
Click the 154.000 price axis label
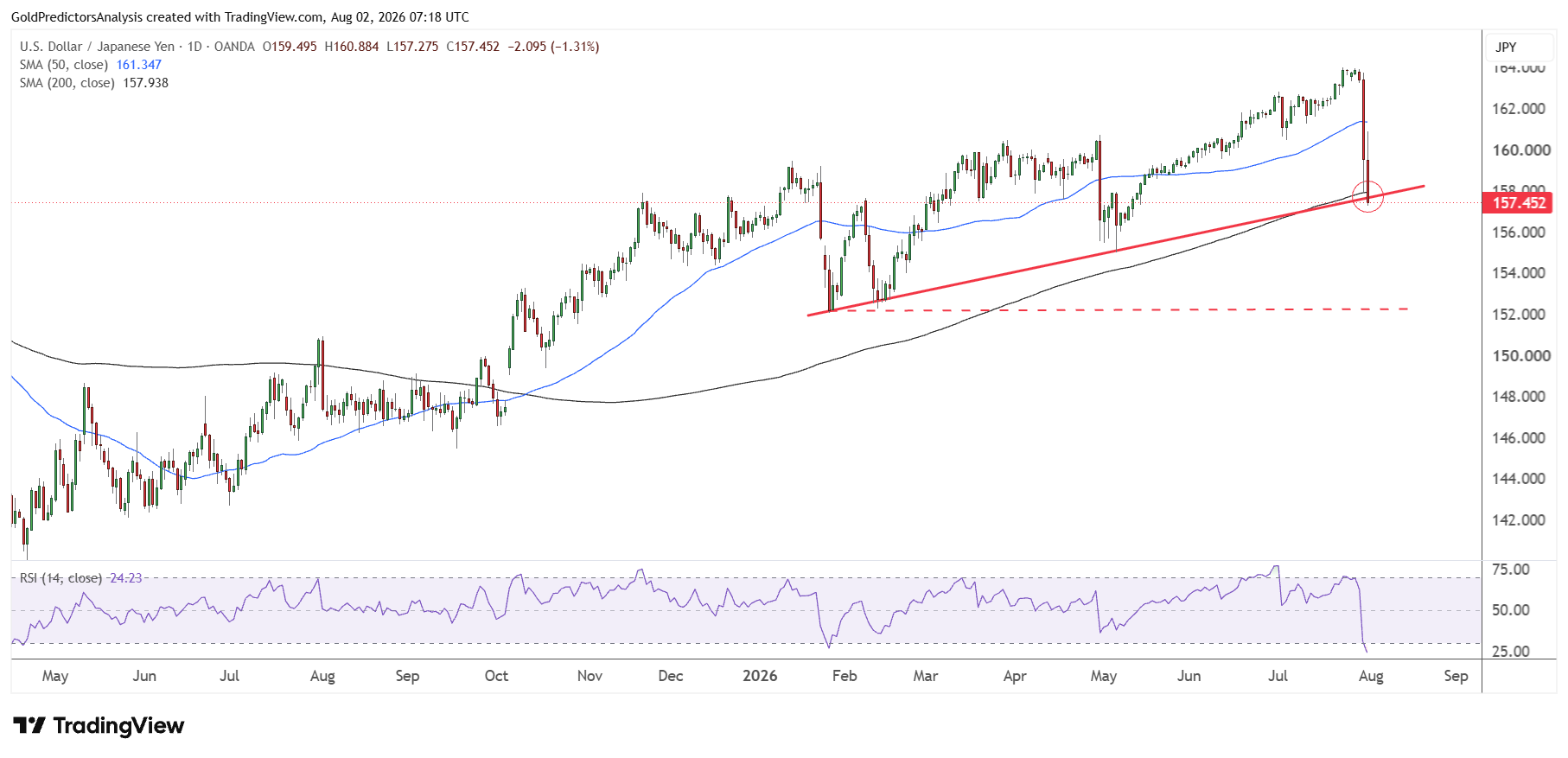(x=1519, y=273)
